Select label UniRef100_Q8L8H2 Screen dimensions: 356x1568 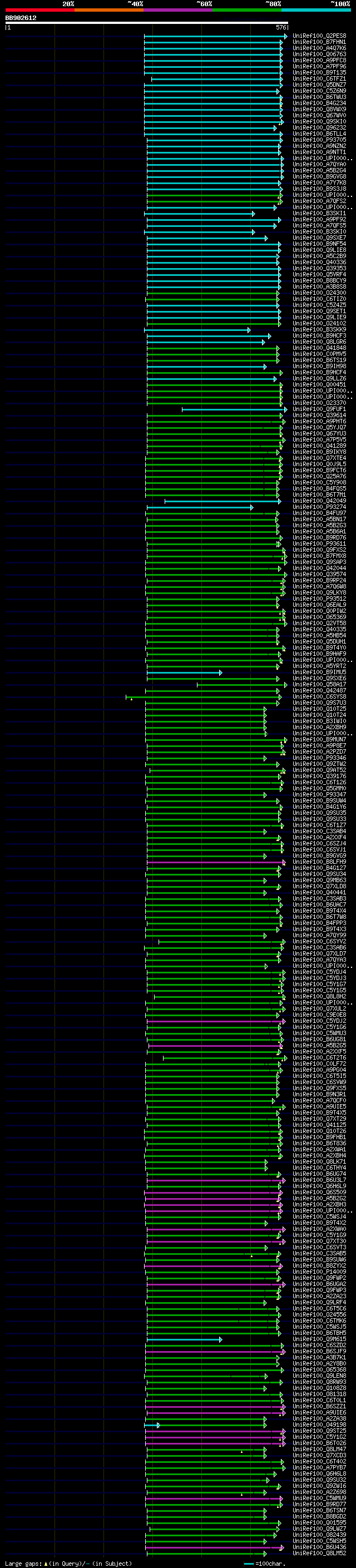tap(319, 997)
